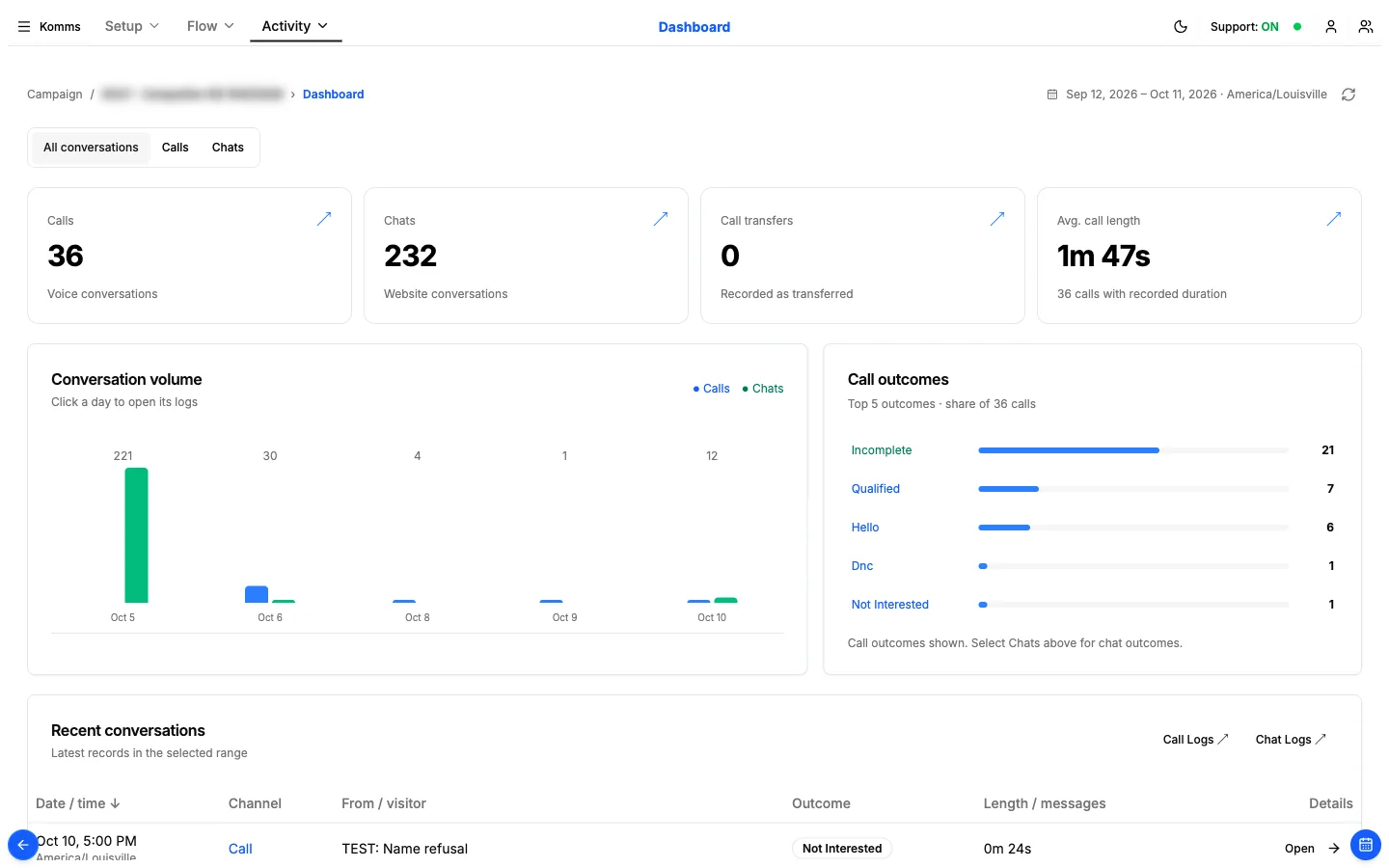Image resolution: width=1389 pixels, height=868 pixels.
Task: Sort by Date / time column
Action: (x=78, y=803)
